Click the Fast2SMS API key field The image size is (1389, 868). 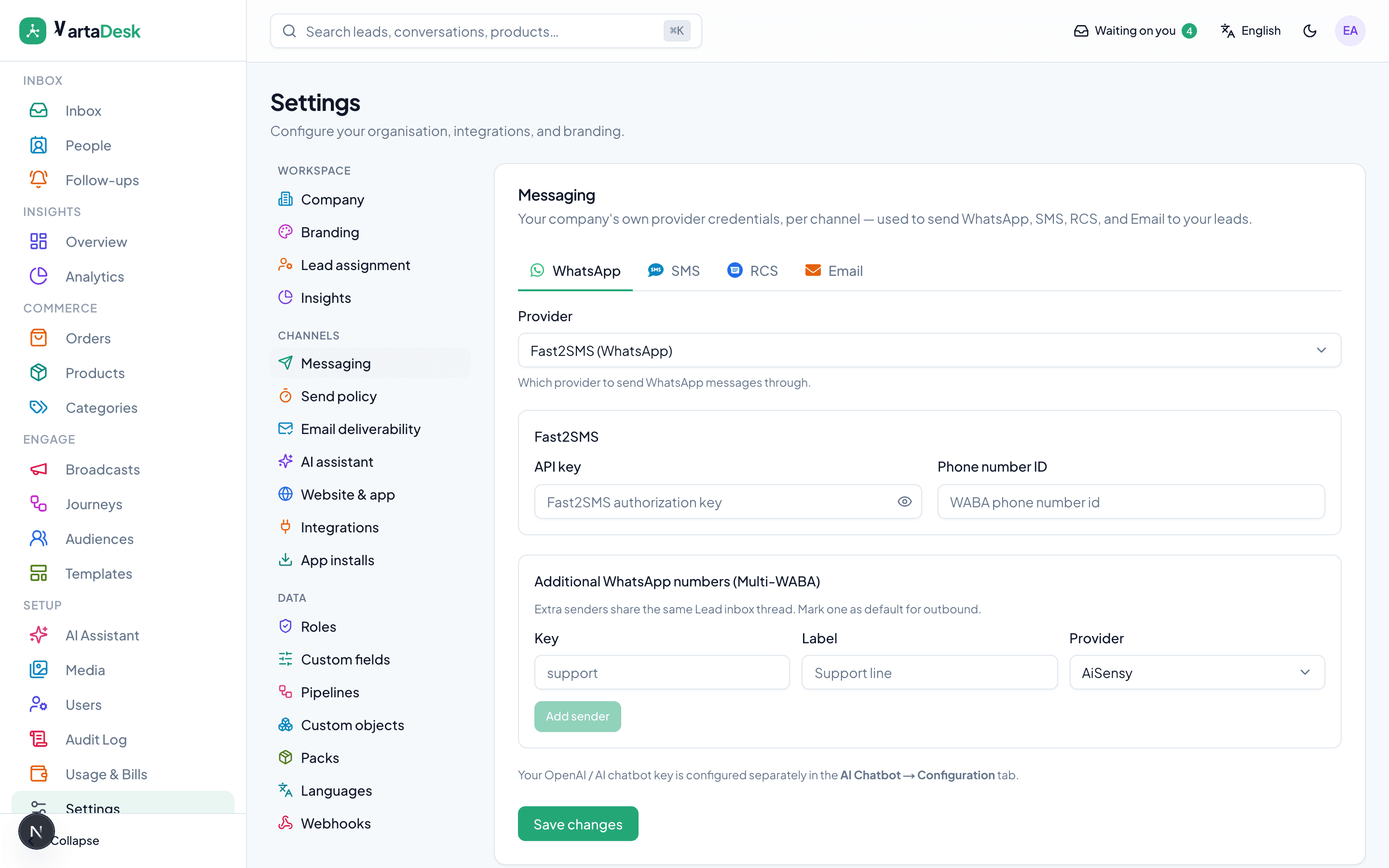[728, 502]
